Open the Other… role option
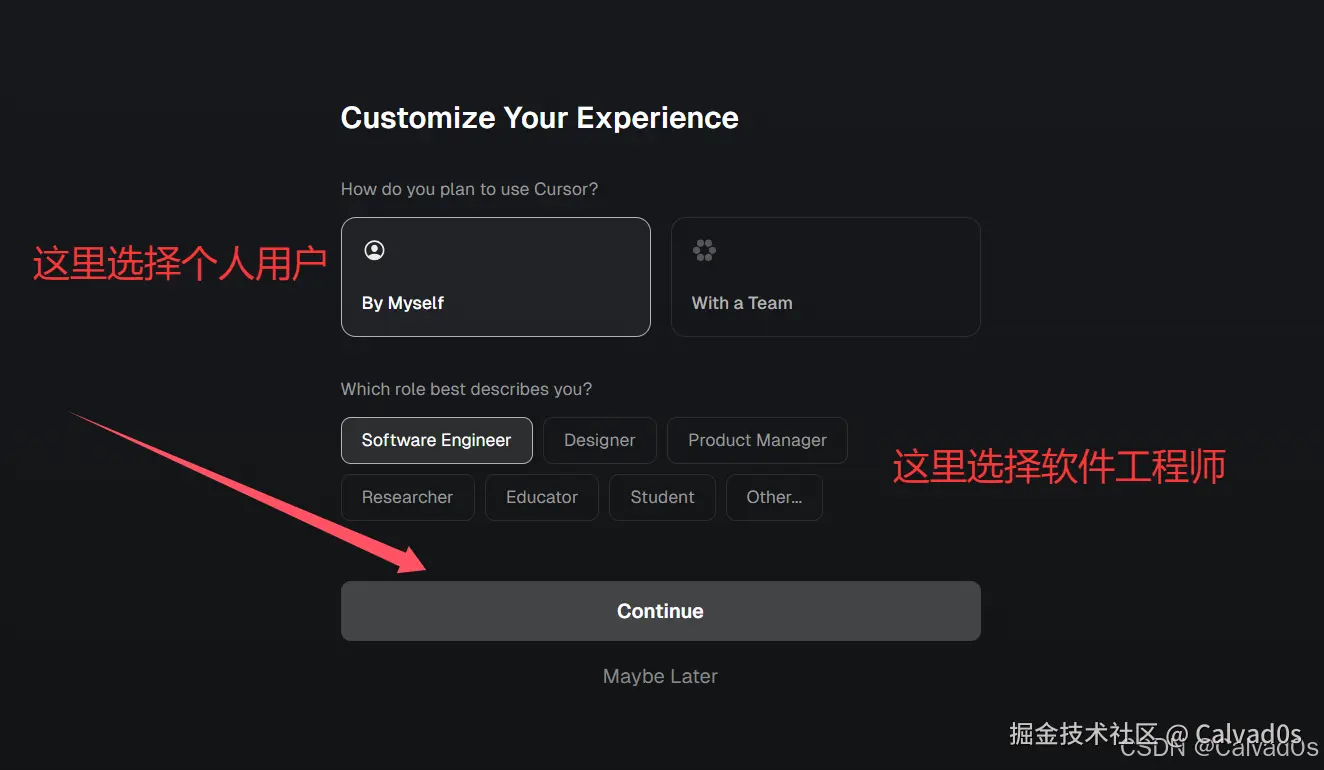 click(774, 497)
